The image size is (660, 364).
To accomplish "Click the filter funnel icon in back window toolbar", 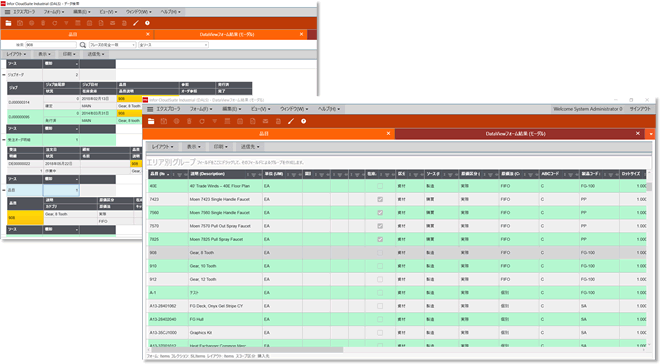I will 66,23.
